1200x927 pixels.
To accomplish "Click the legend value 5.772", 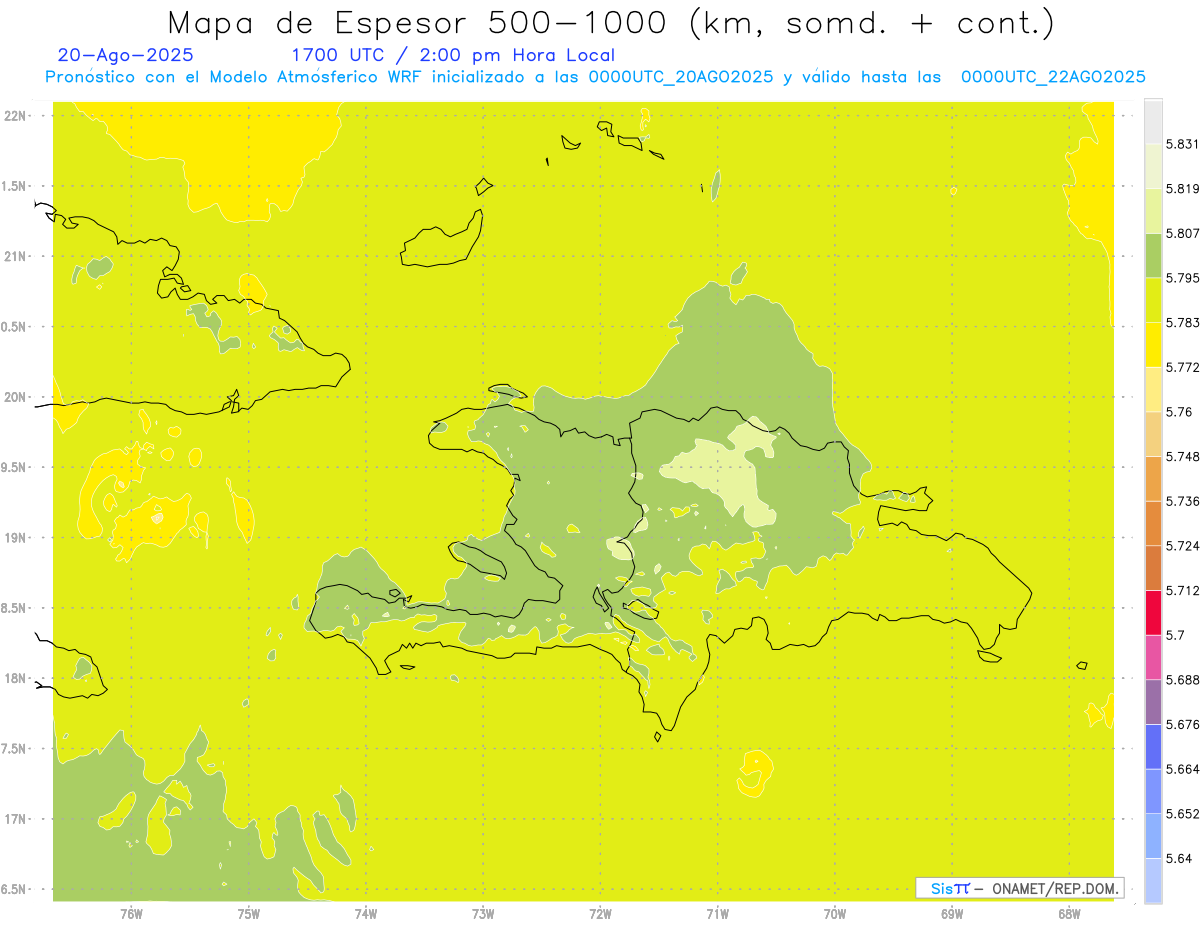I will pyautogui.click(x=1182, y=367).
